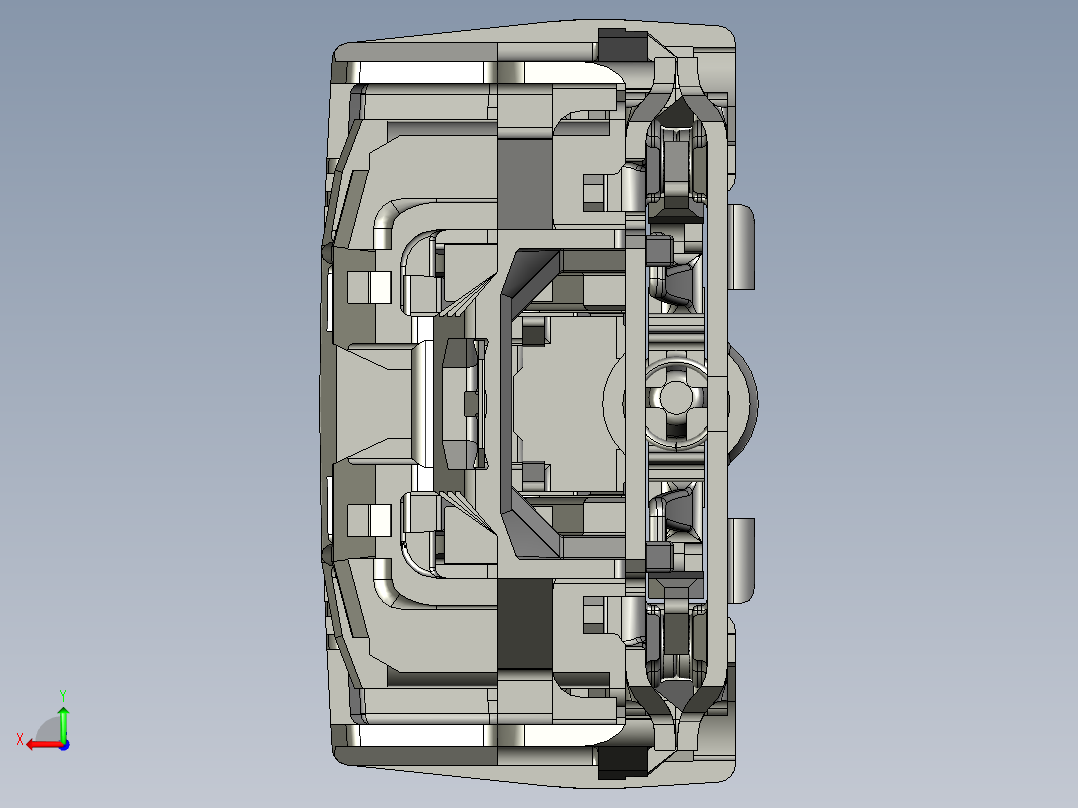Click the red X axis arrow on triad
Screen dimensions: 1078x808
point(43,745)
